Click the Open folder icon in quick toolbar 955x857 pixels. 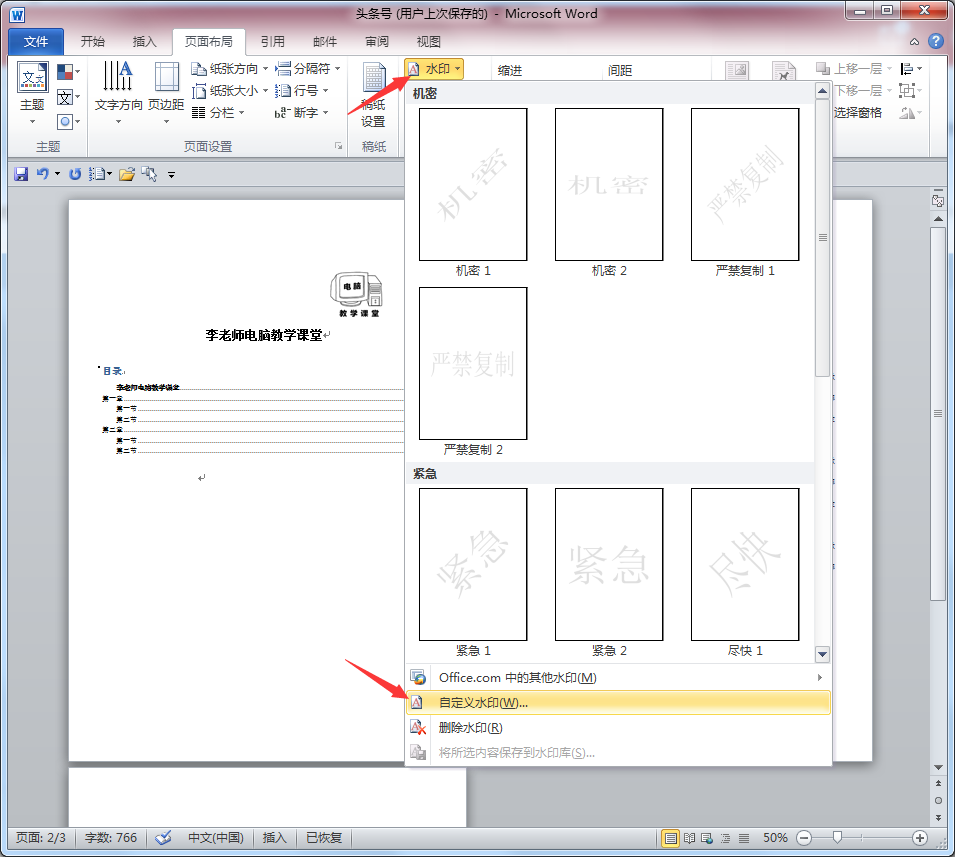click(x=126, y=174)
